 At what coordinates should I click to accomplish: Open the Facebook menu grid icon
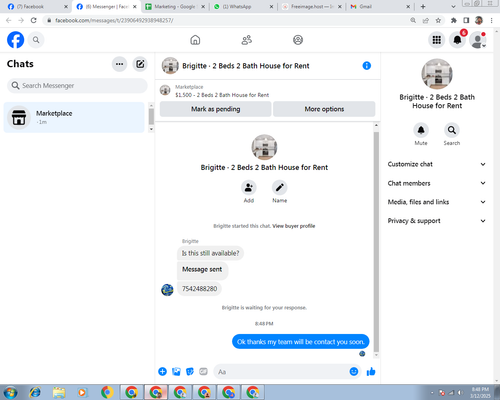(x=437, y=40)
